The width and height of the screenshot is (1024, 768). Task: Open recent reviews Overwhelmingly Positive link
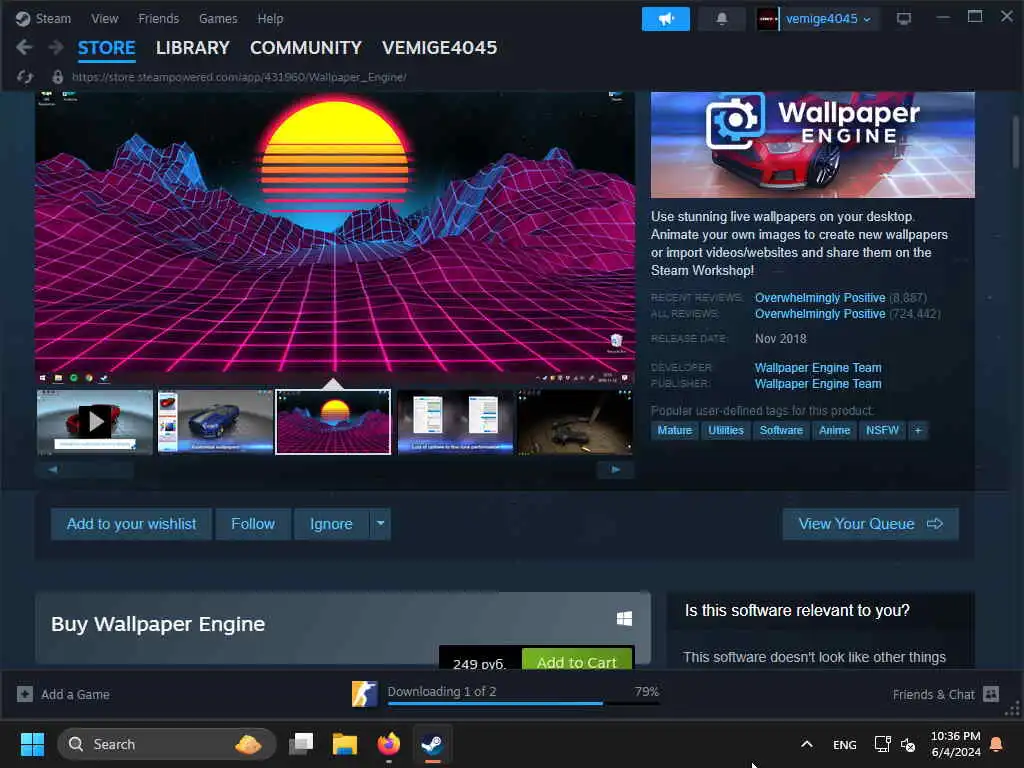coord(820,298)
